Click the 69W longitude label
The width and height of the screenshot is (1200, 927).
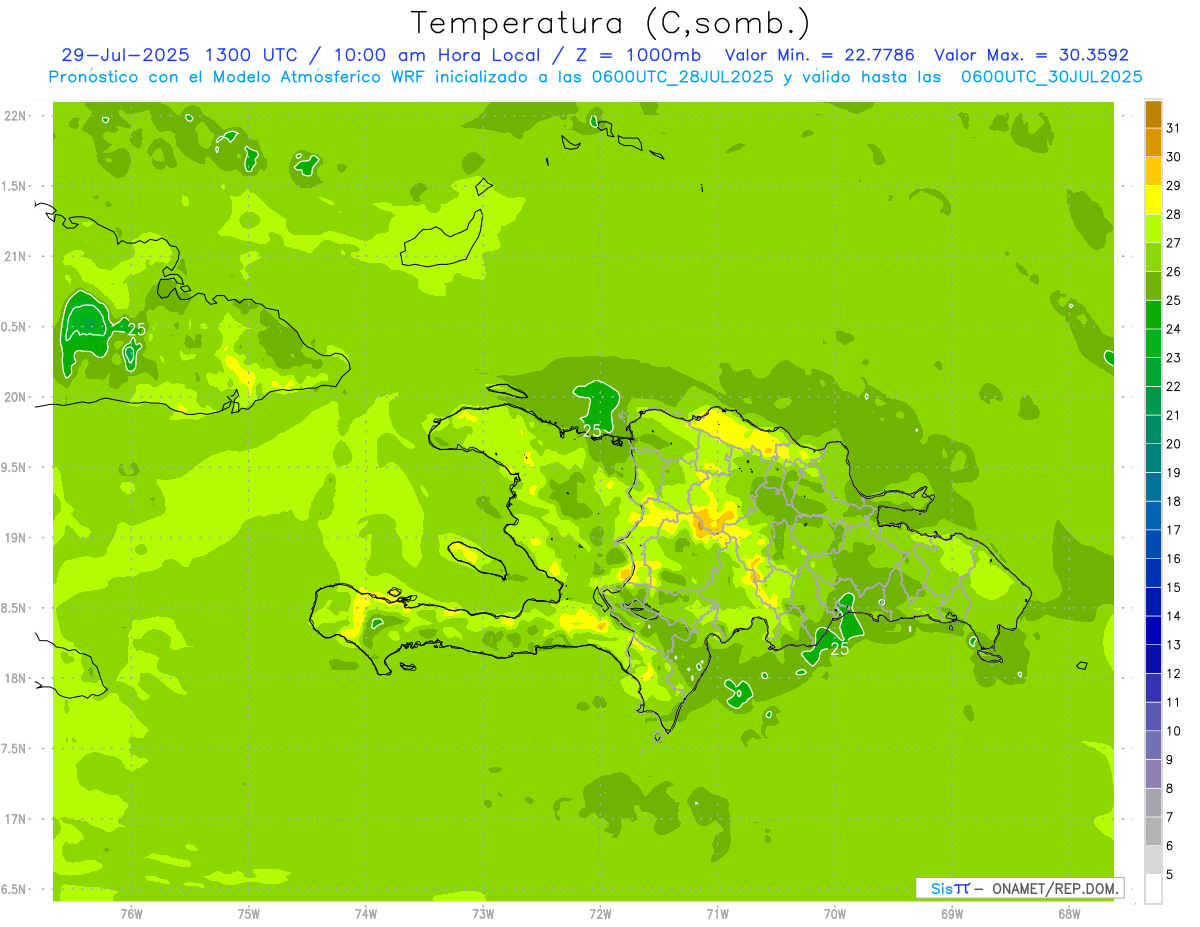point(952,913)
